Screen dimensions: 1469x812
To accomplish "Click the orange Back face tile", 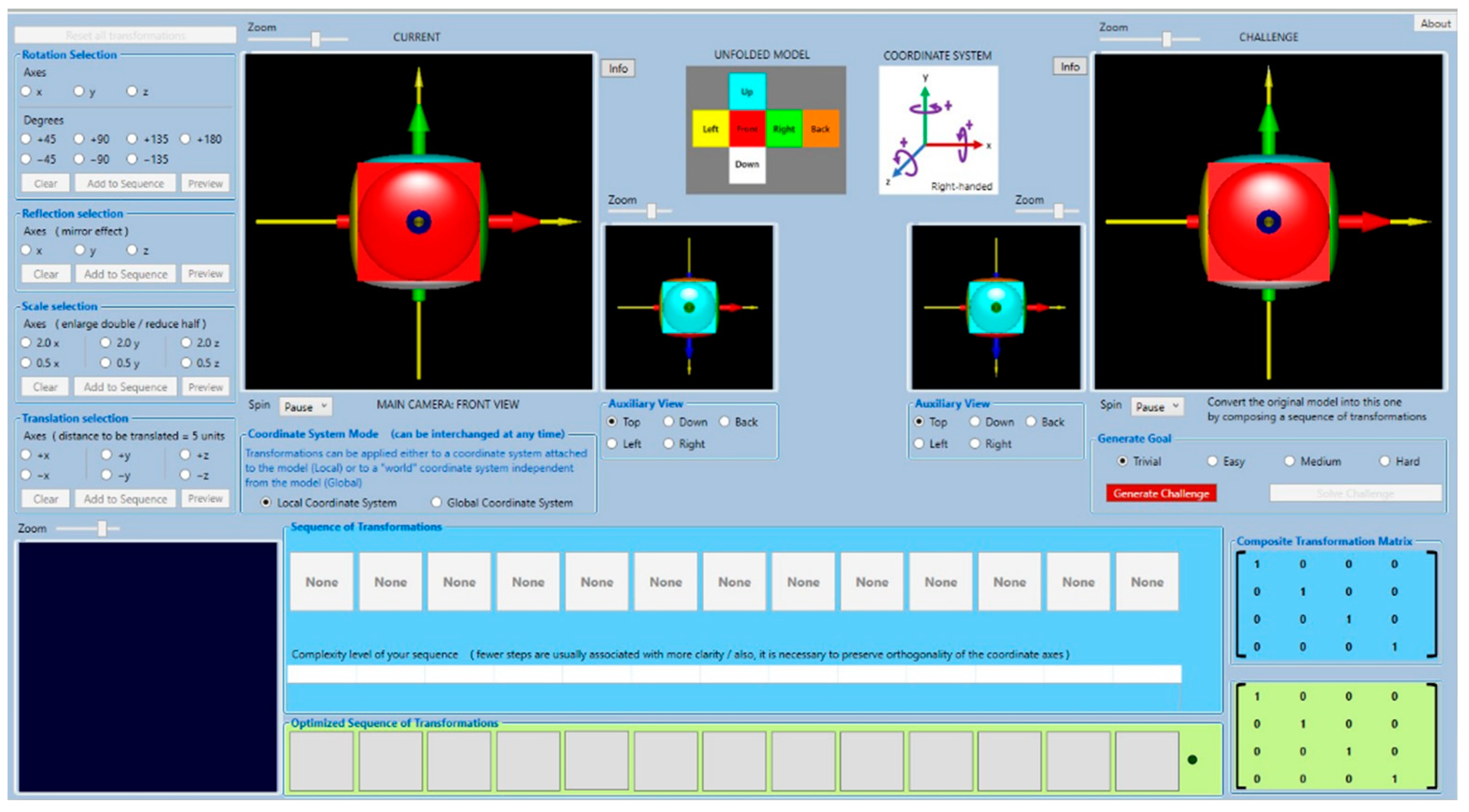I will point(820,129).
